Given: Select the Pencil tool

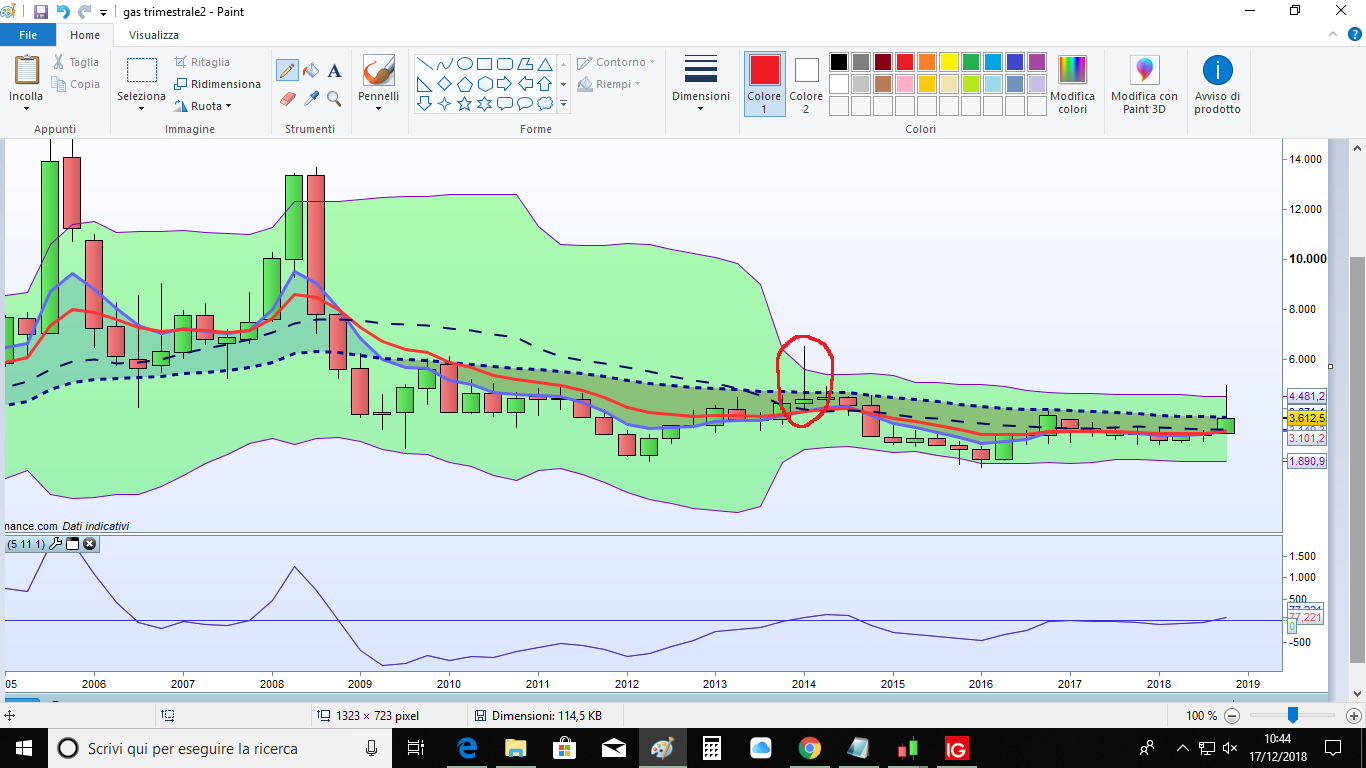Looking at the screenshot, I should point(287,71).
